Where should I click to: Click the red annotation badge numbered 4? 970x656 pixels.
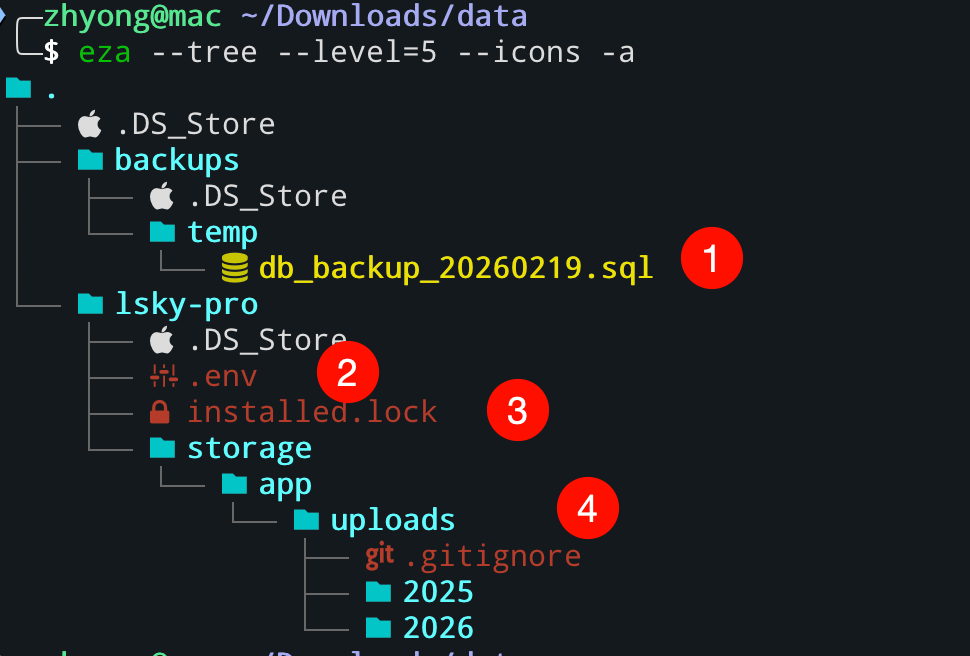click(x=588, y=508)
